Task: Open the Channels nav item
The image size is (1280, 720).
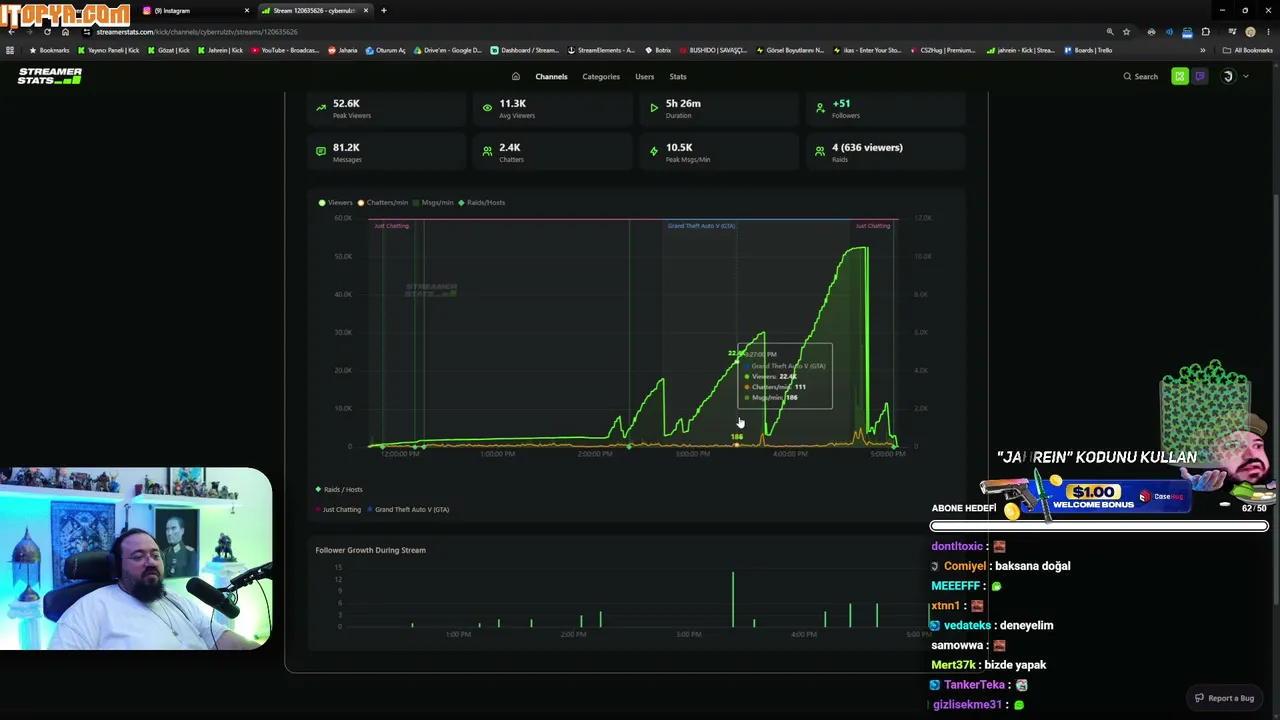Action: tap(551, 77)
